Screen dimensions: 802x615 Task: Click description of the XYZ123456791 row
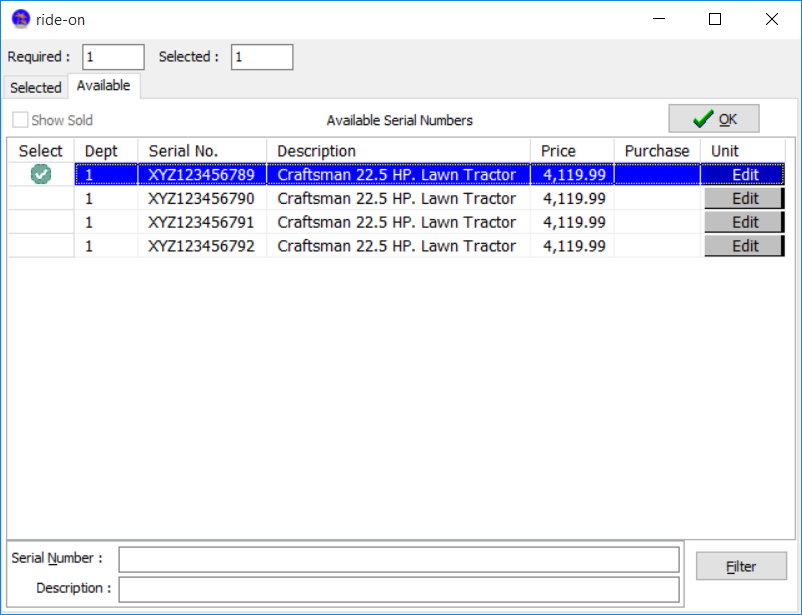click(398, 222)
